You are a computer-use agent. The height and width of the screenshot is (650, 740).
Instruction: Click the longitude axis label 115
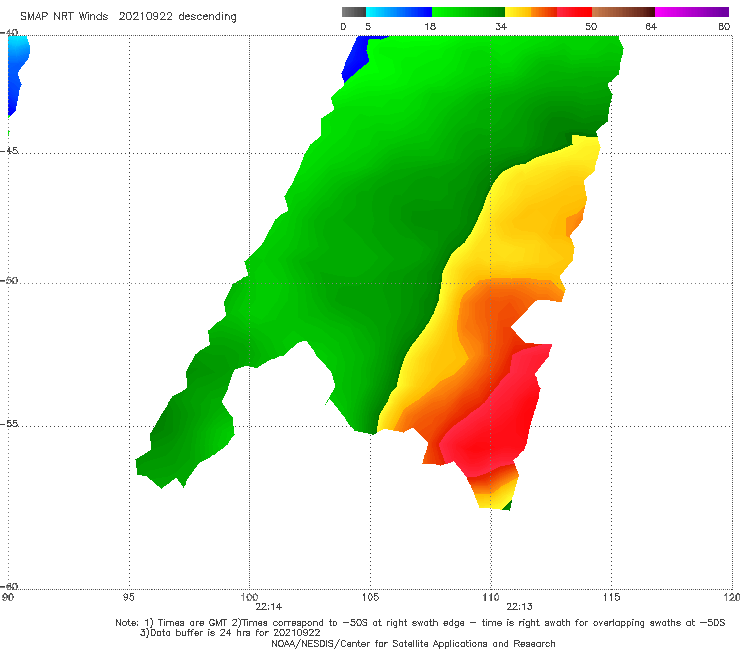point(612,597)
